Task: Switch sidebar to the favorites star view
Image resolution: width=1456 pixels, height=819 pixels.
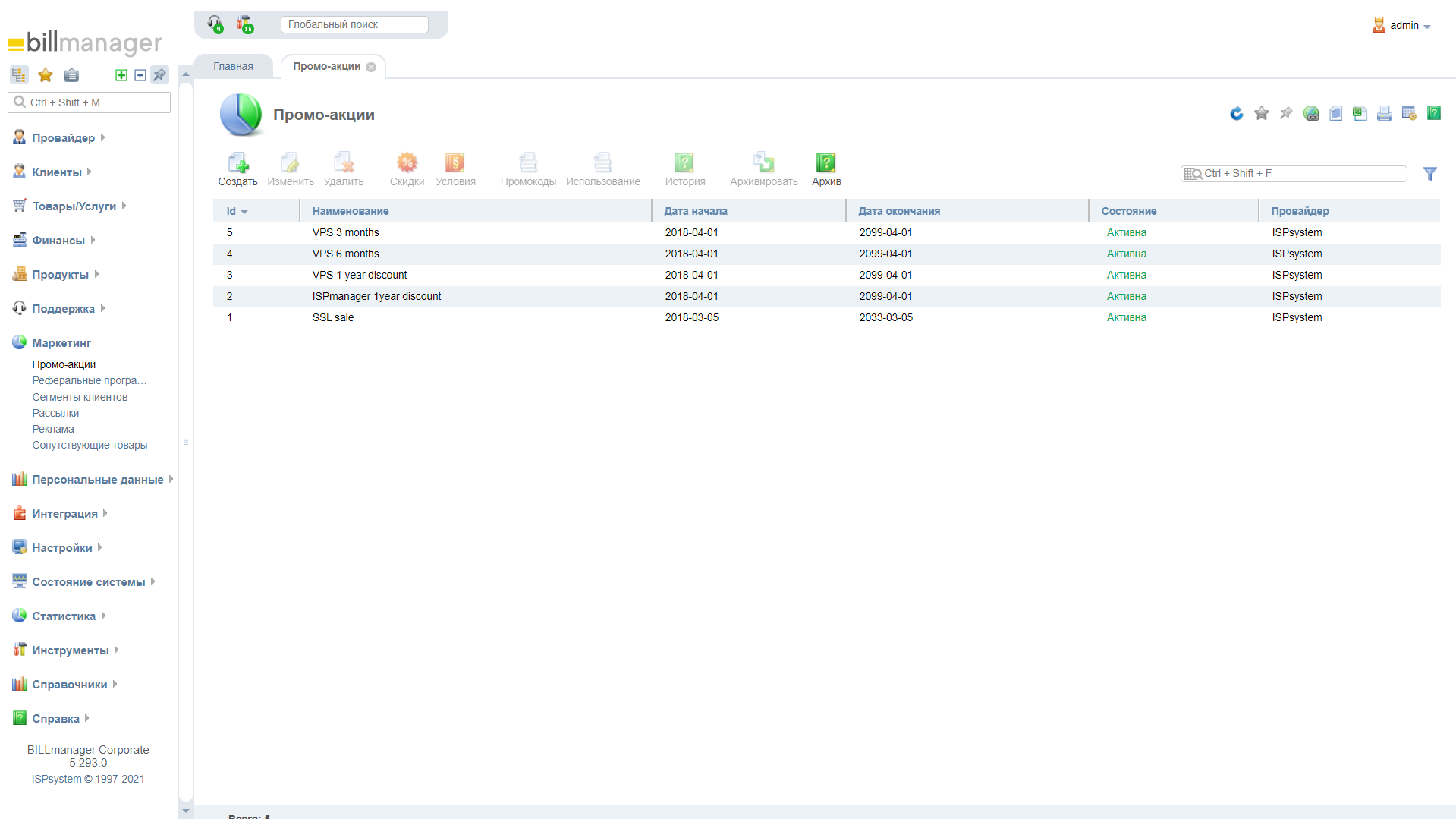Action: (46, 75)
